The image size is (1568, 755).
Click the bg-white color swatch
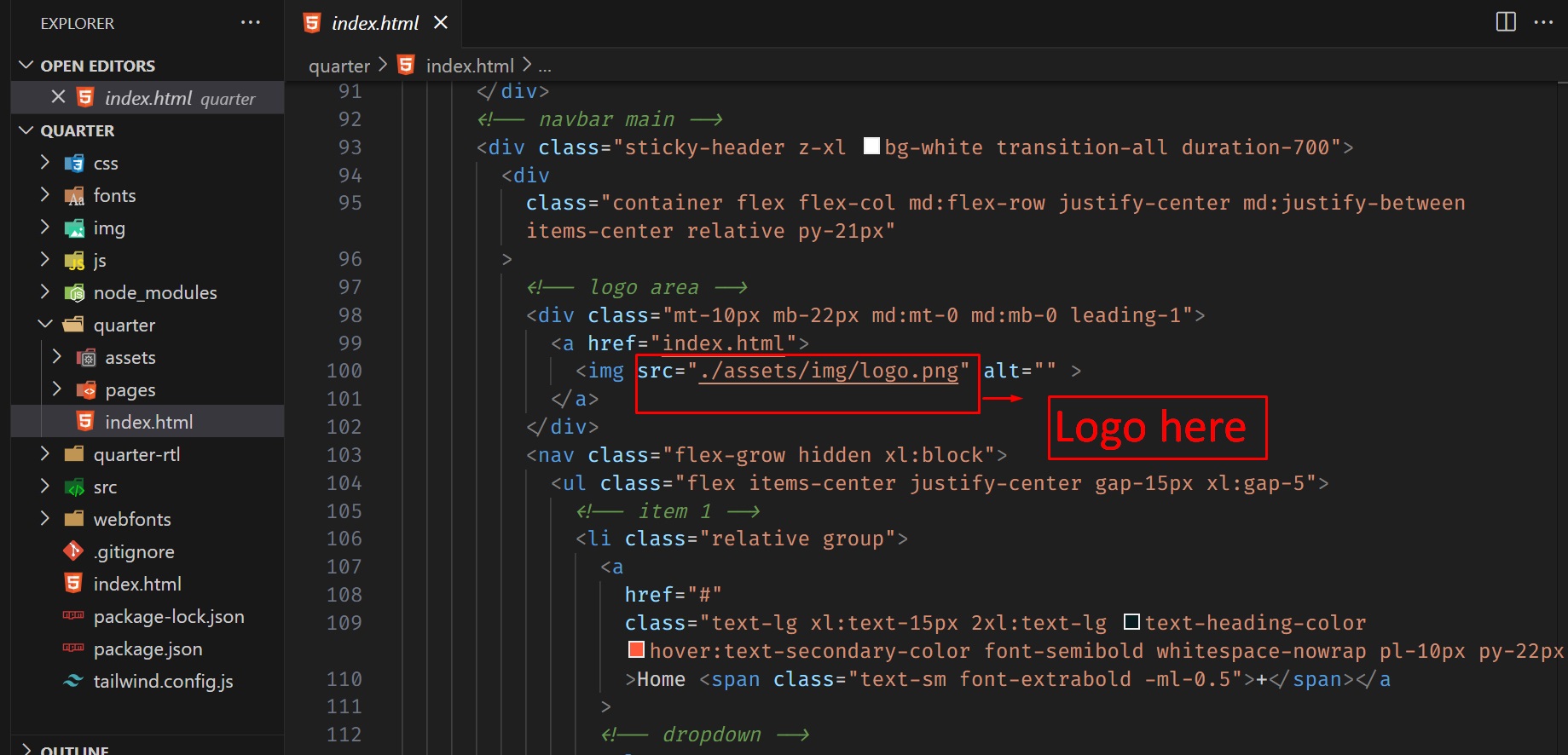pos(871,147)
